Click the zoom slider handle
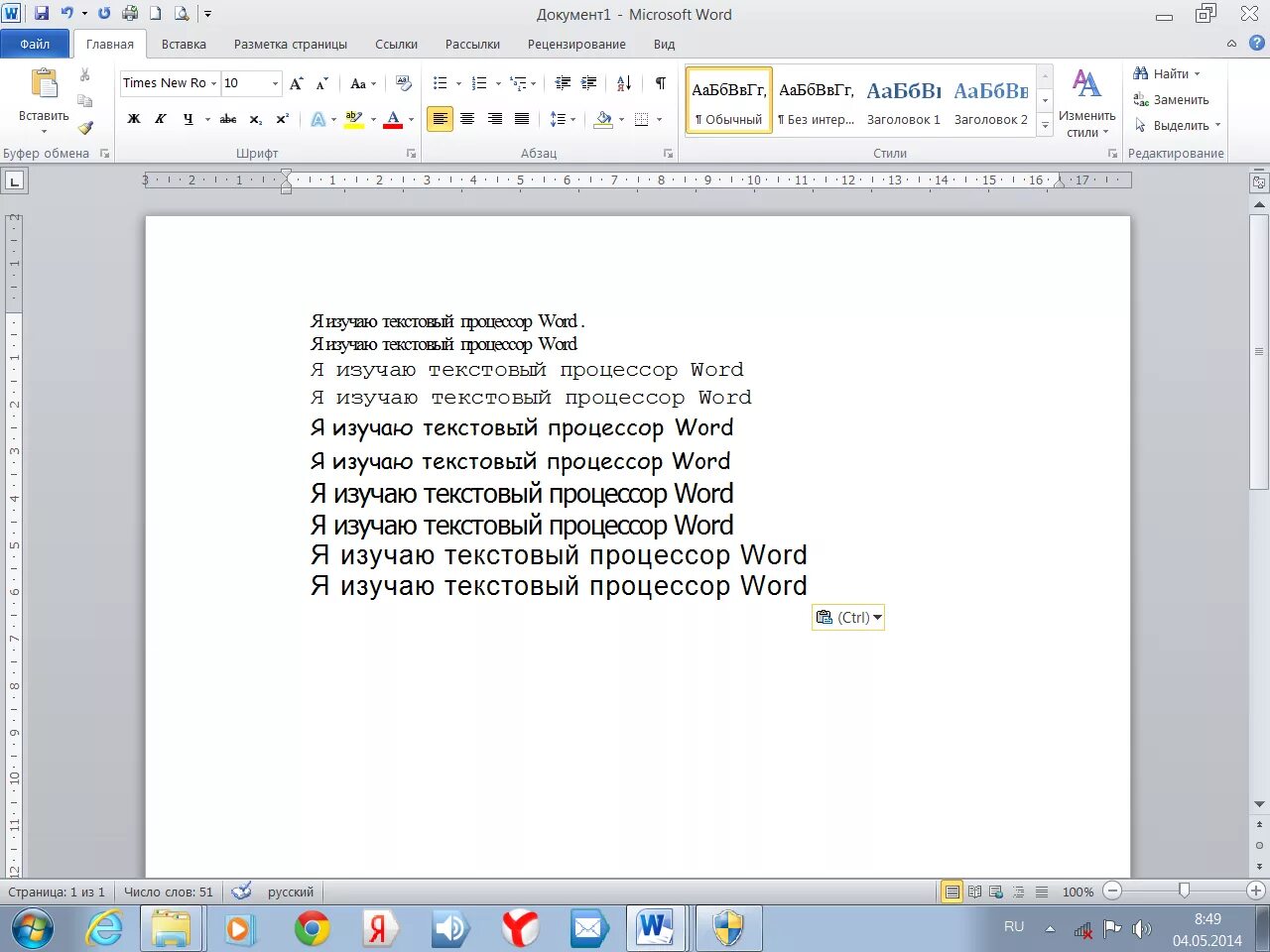 click(1184, 891)
